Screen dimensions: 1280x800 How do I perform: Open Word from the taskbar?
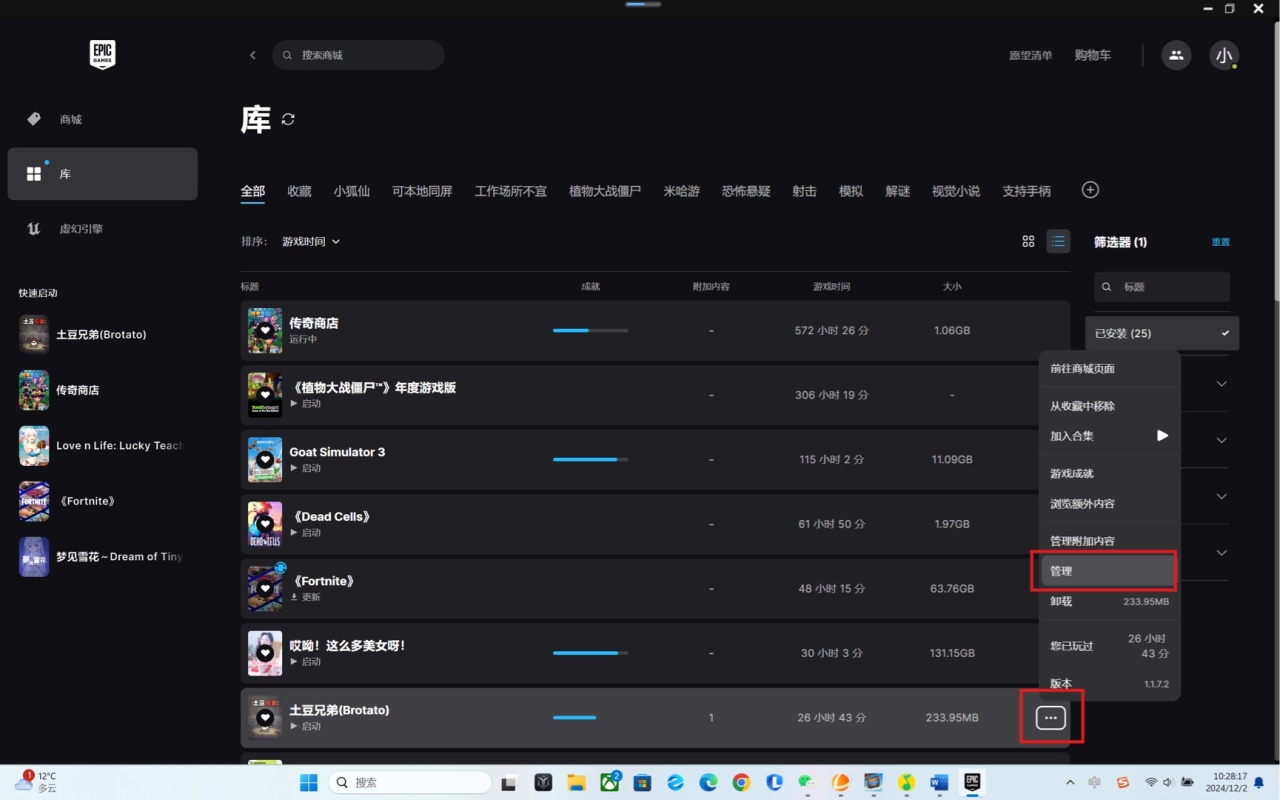tap(939, 782)
